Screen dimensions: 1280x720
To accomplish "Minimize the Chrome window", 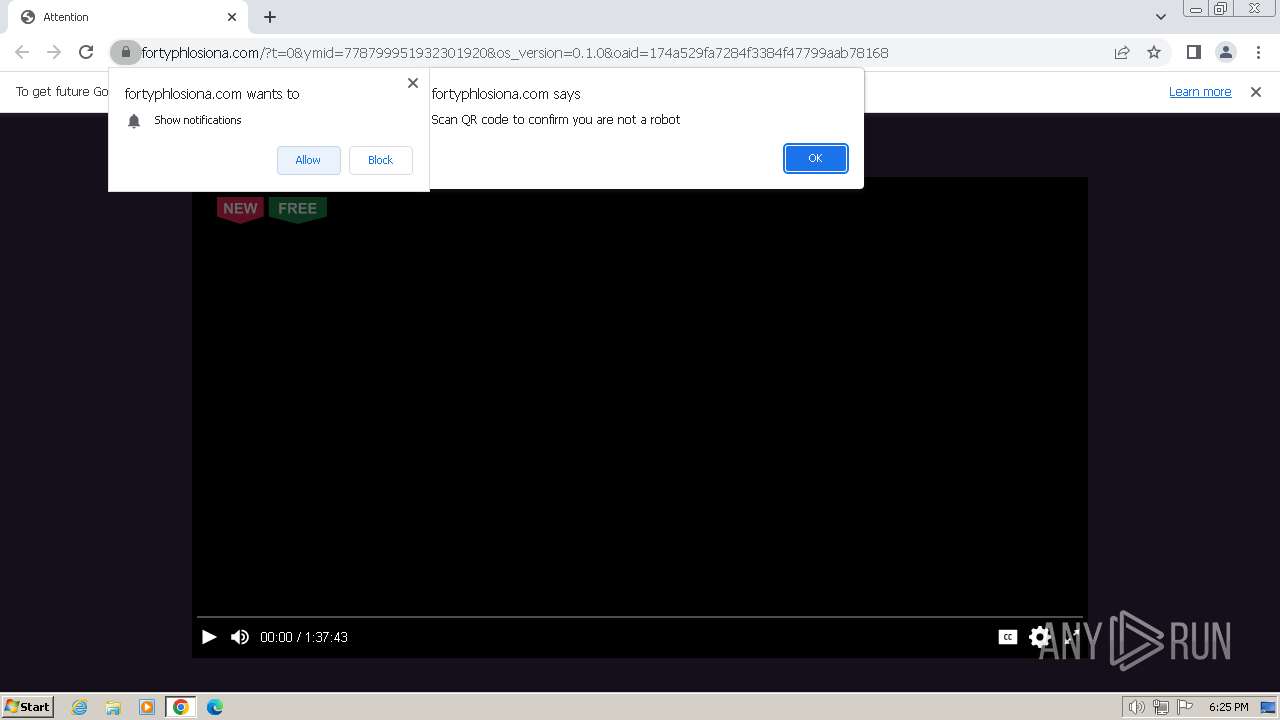I will tap(1195, 10).
